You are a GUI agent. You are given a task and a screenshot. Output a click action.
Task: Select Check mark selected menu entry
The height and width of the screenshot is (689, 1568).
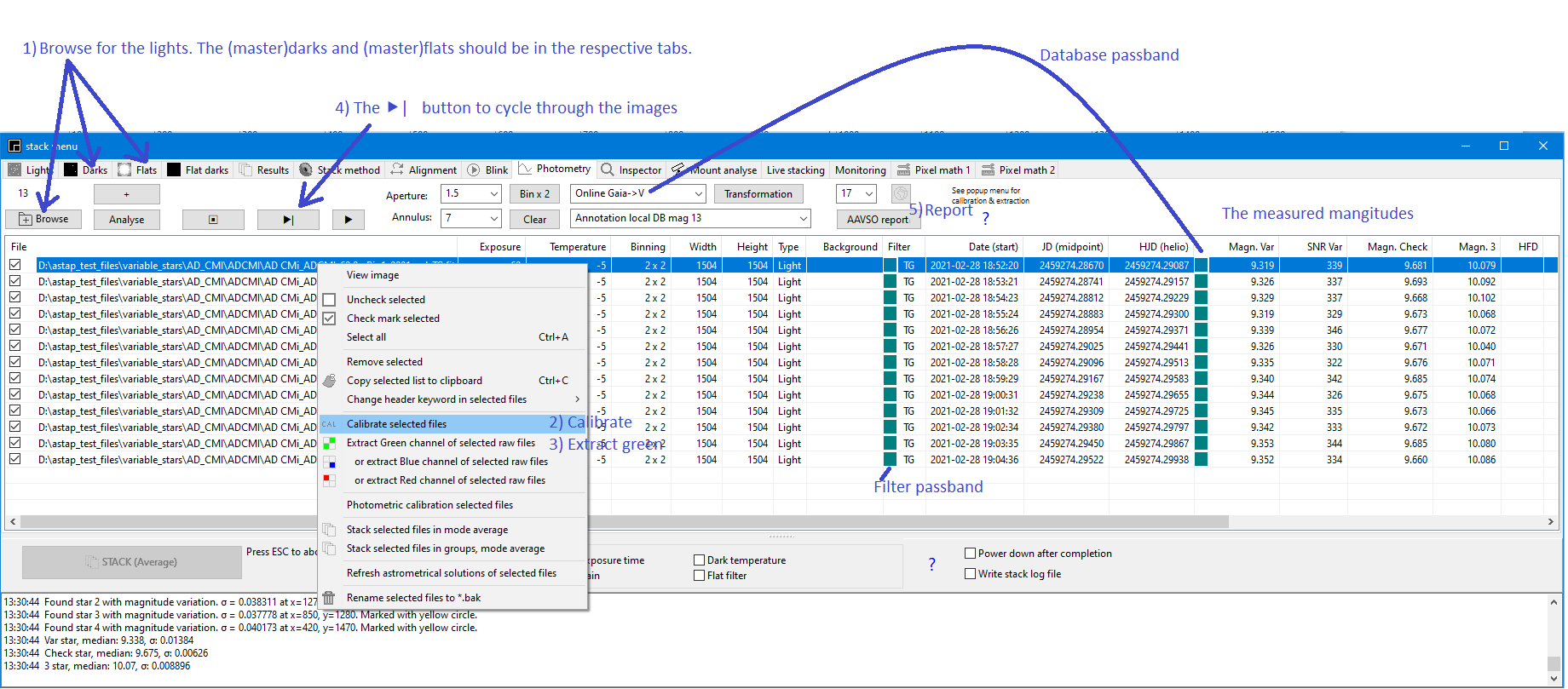pyautogui.click(x=453, y=319)
